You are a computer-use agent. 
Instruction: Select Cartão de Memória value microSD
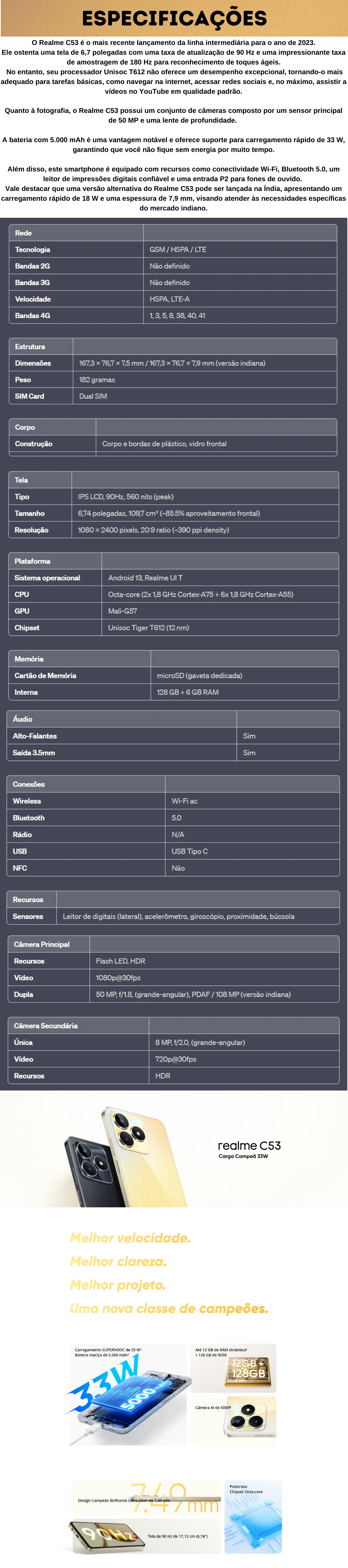click(x=199, y=676)
